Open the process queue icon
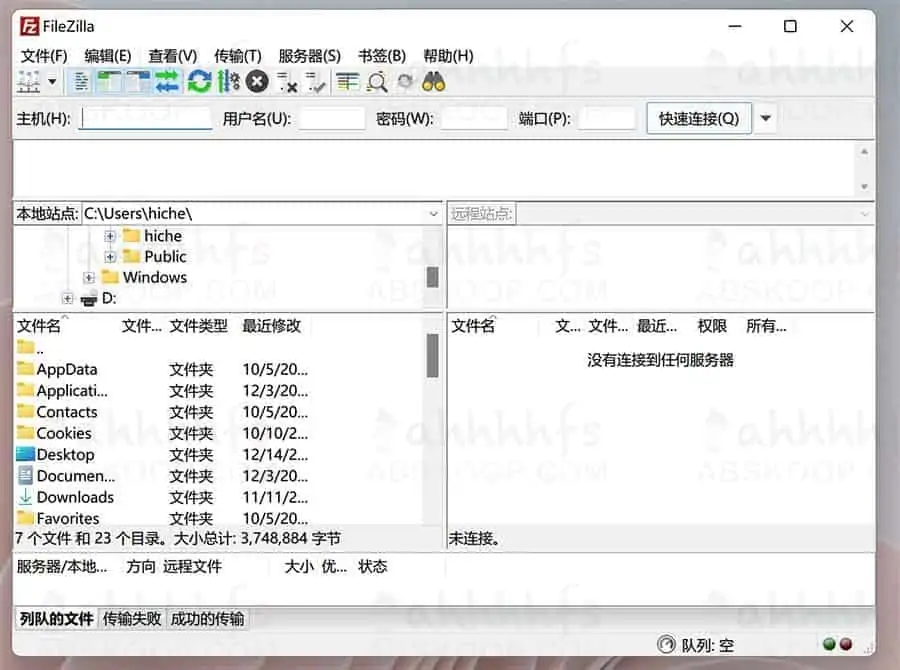Image resolution: width=900 pixels, height=670 pixels. [227, 81]
